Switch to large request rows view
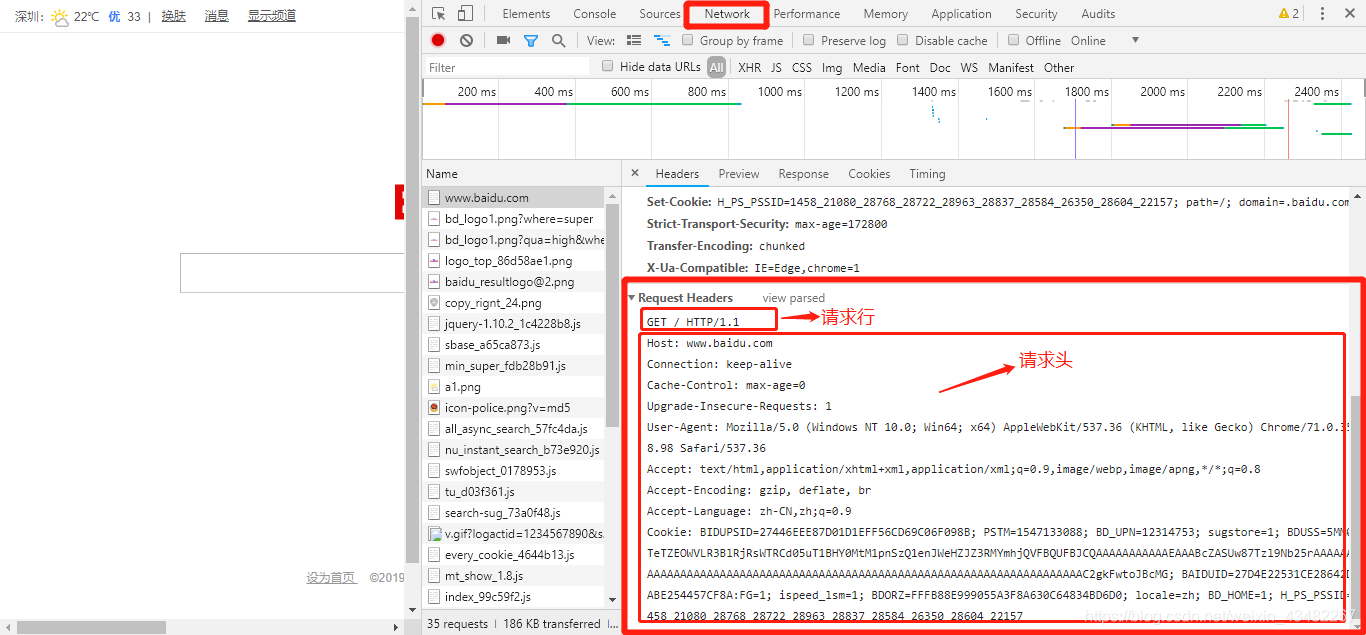 633,41
